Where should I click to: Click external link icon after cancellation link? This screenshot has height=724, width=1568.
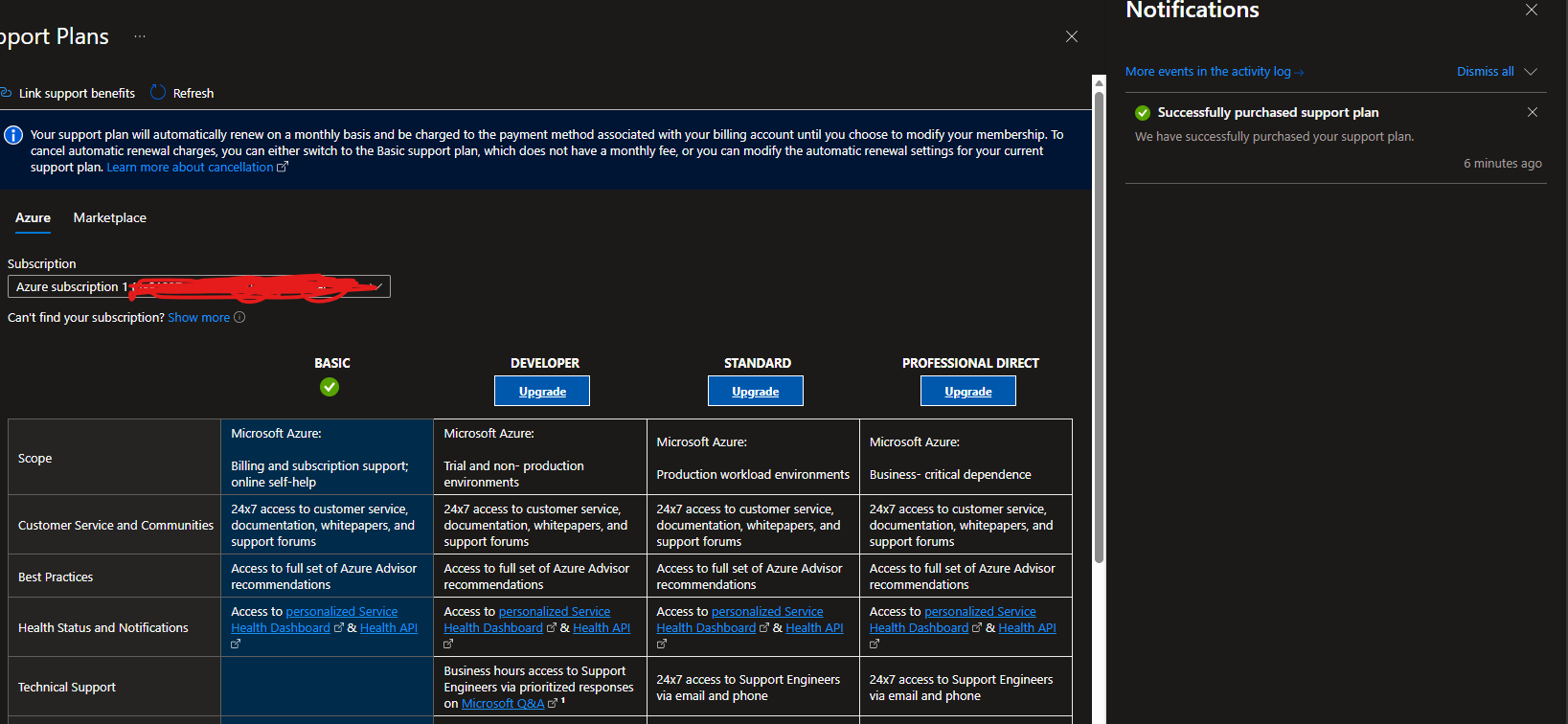(283, 167)
